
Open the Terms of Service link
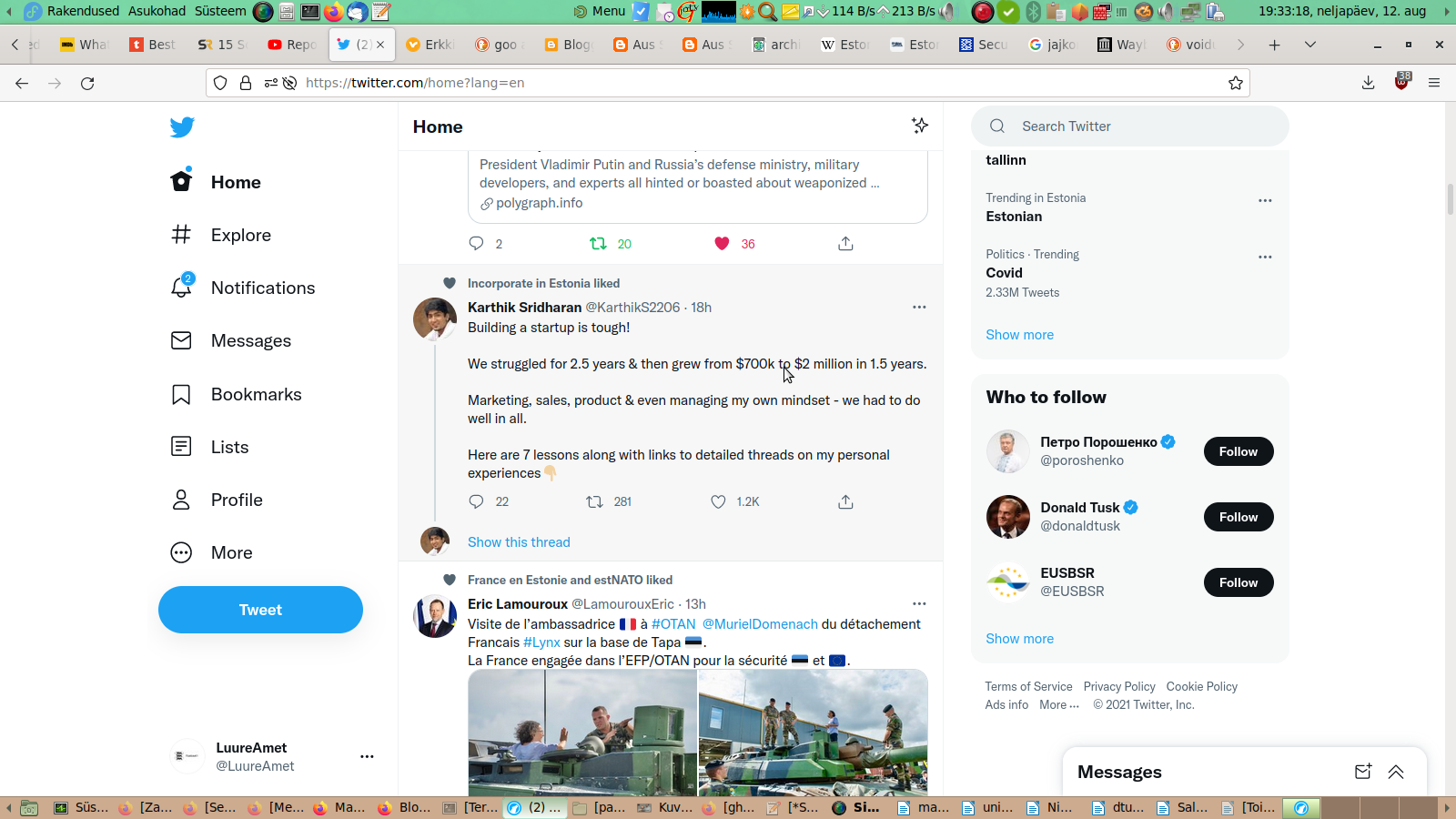1028,686
